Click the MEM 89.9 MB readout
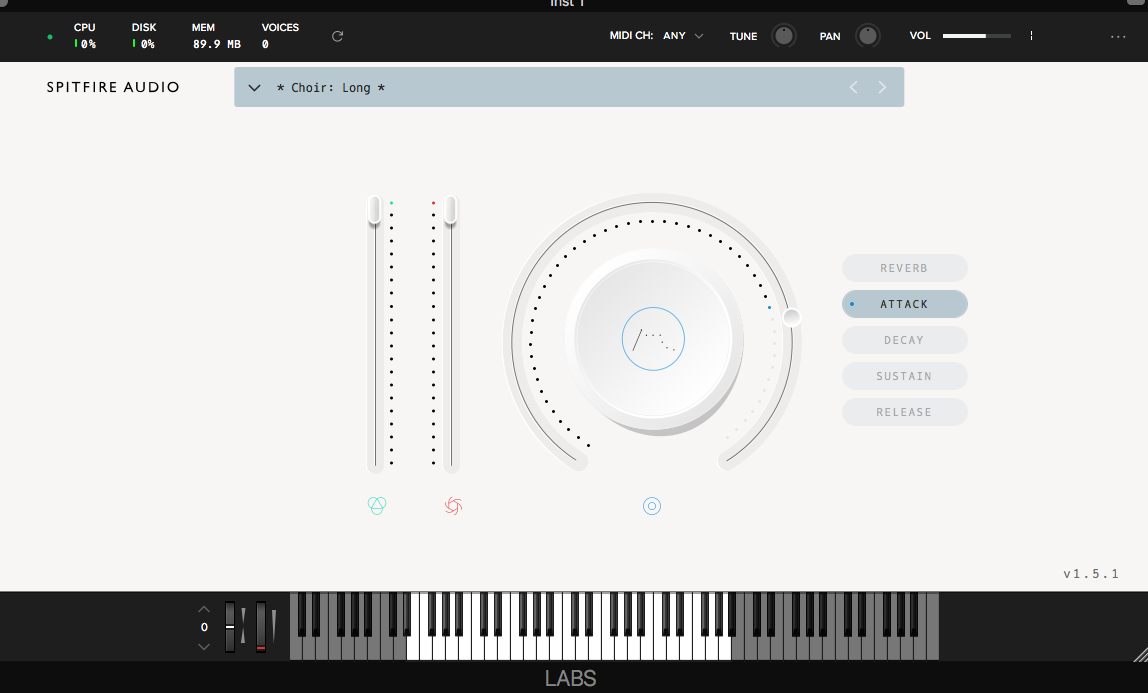 click(x=216, y=36)
